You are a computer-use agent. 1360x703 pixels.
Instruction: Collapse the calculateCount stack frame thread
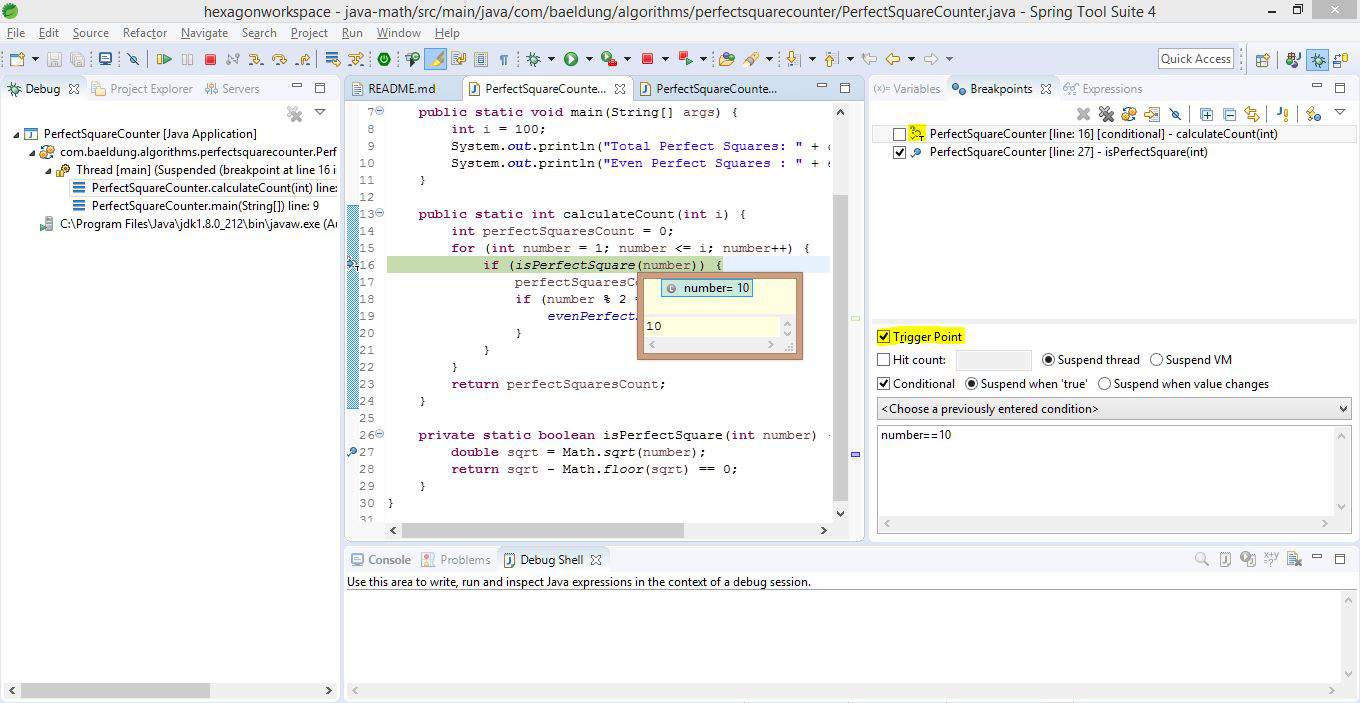[x=47, y=169]
